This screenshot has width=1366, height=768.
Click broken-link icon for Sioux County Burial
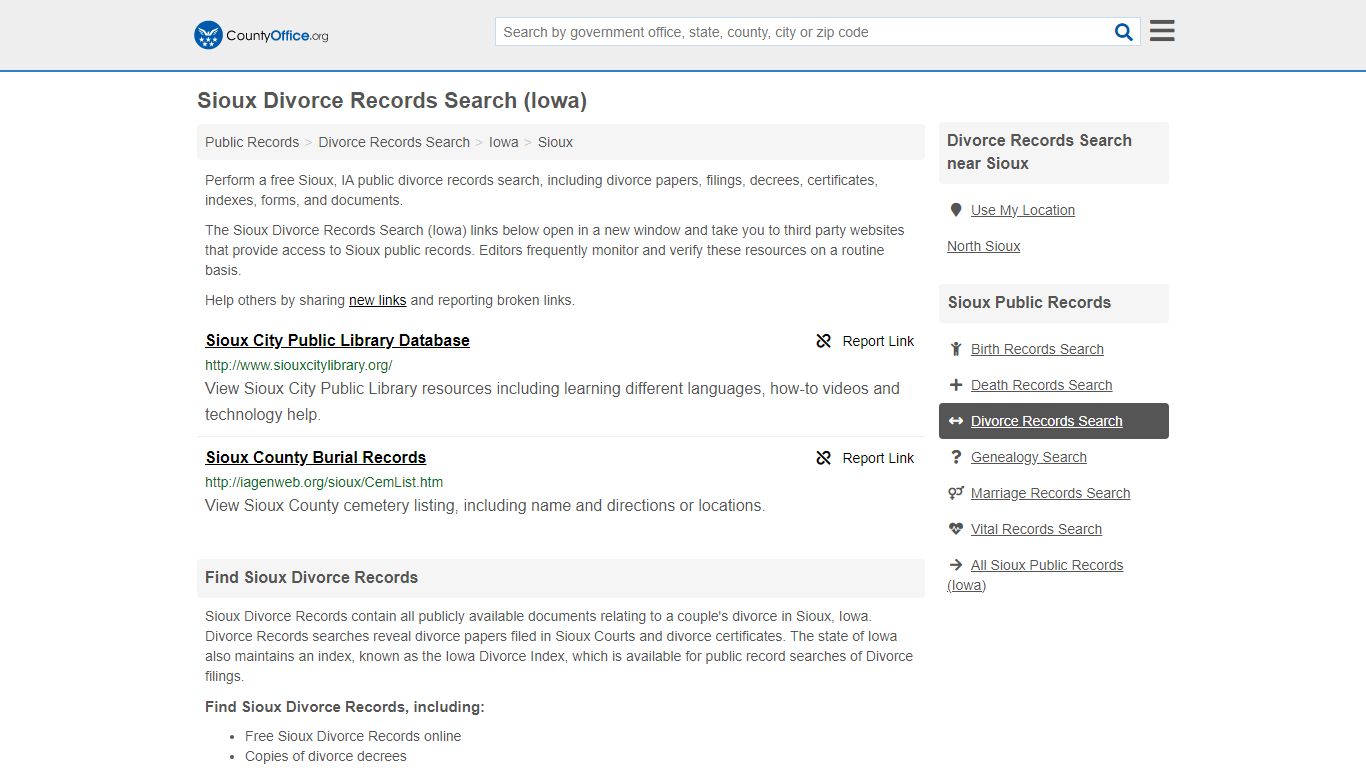click(x=824, y=458)
